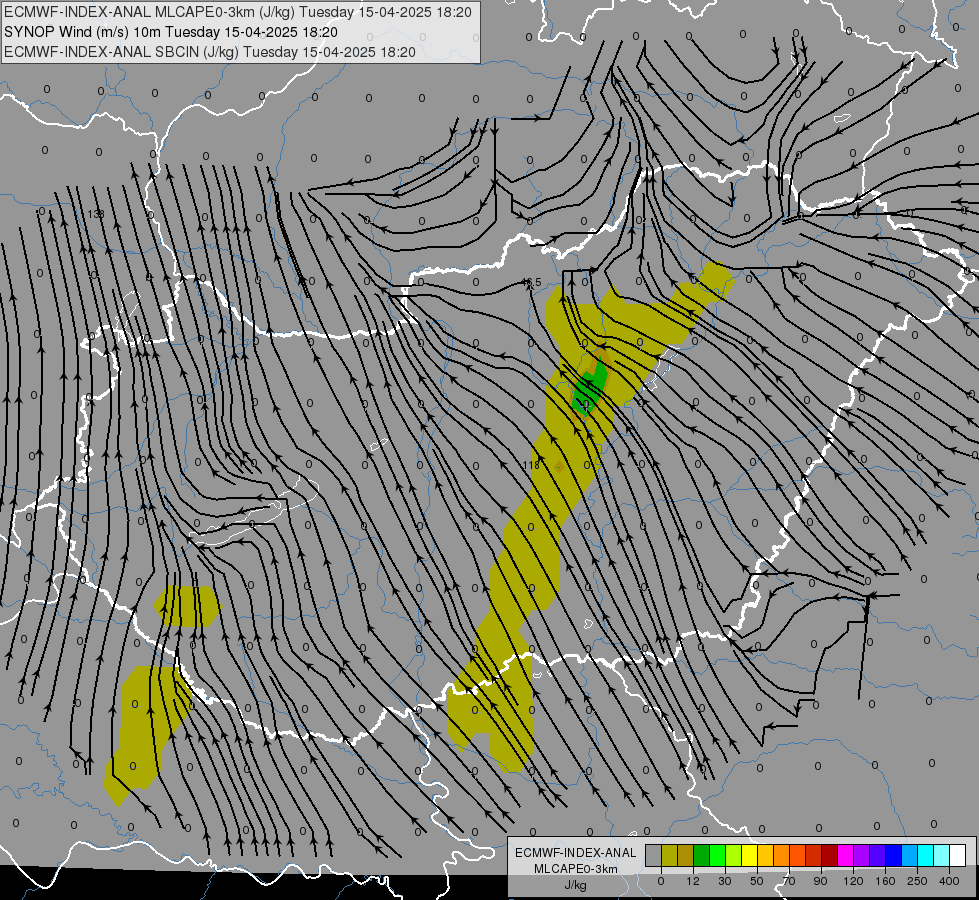Click the SBCIN title line
The width and height of the screenshot is (979, 900).
click(210, 52)
